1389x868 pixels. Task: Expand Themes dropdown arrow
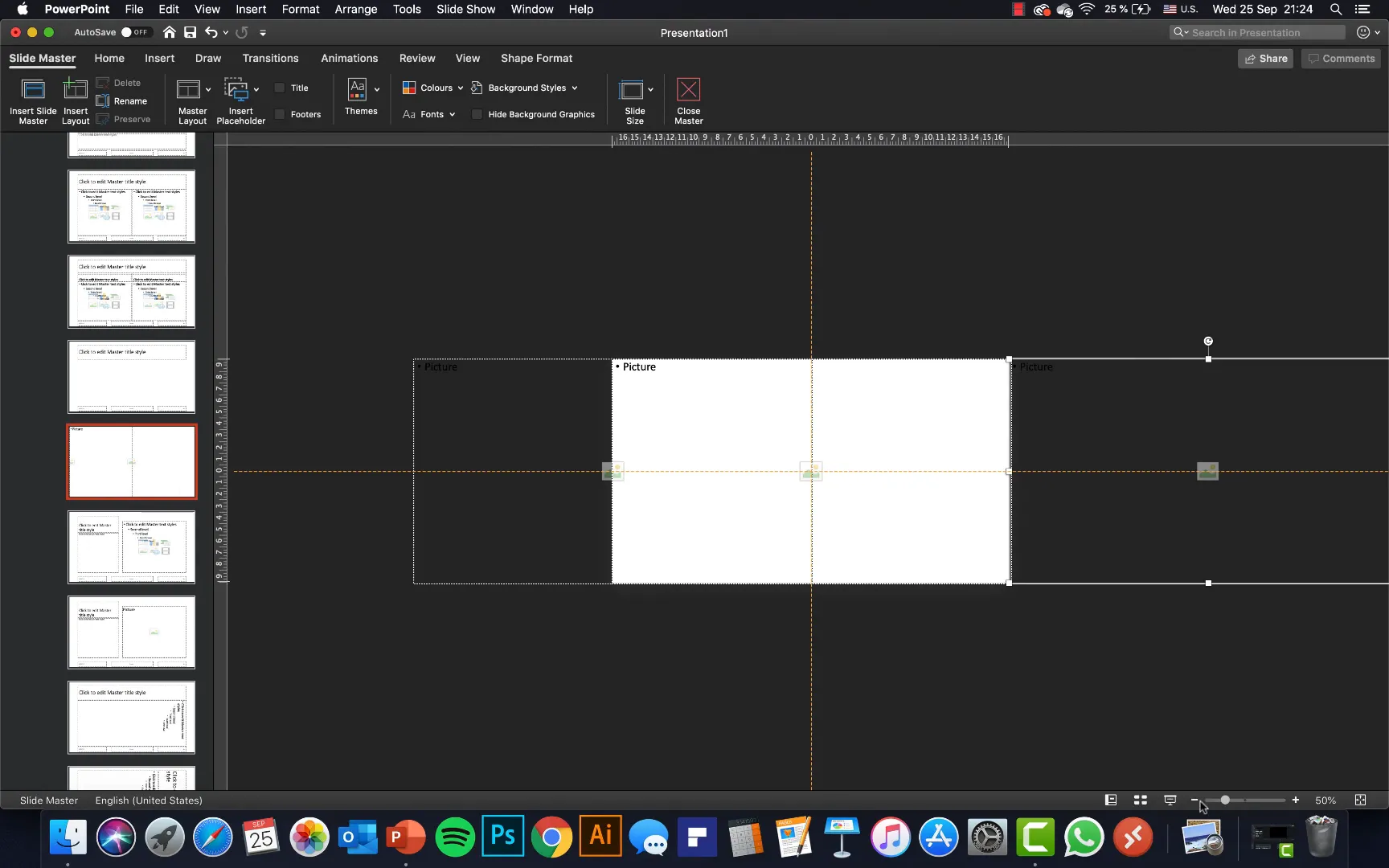pos(377,89)
